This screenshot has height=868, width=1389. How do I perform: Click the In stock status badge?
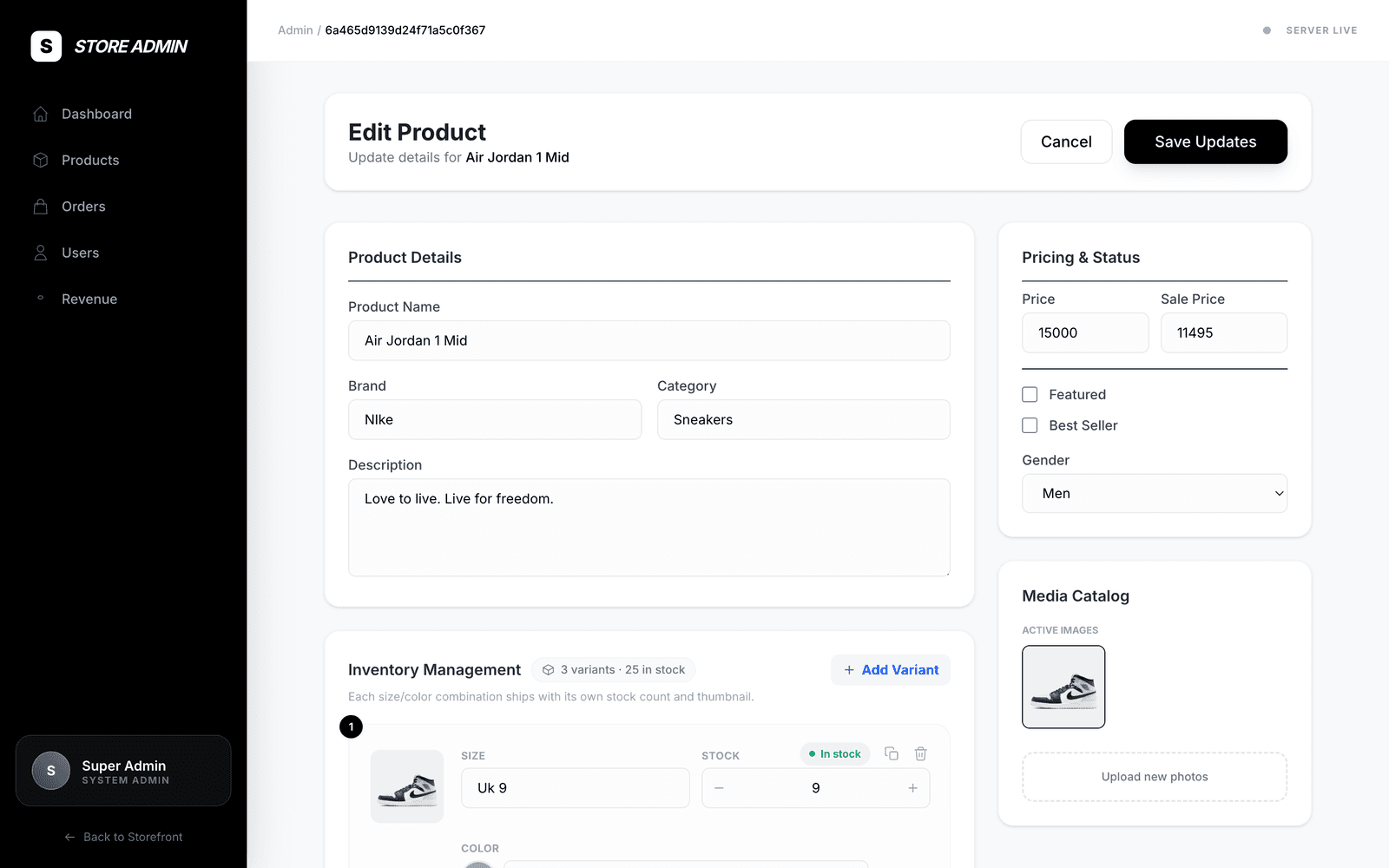835,754
